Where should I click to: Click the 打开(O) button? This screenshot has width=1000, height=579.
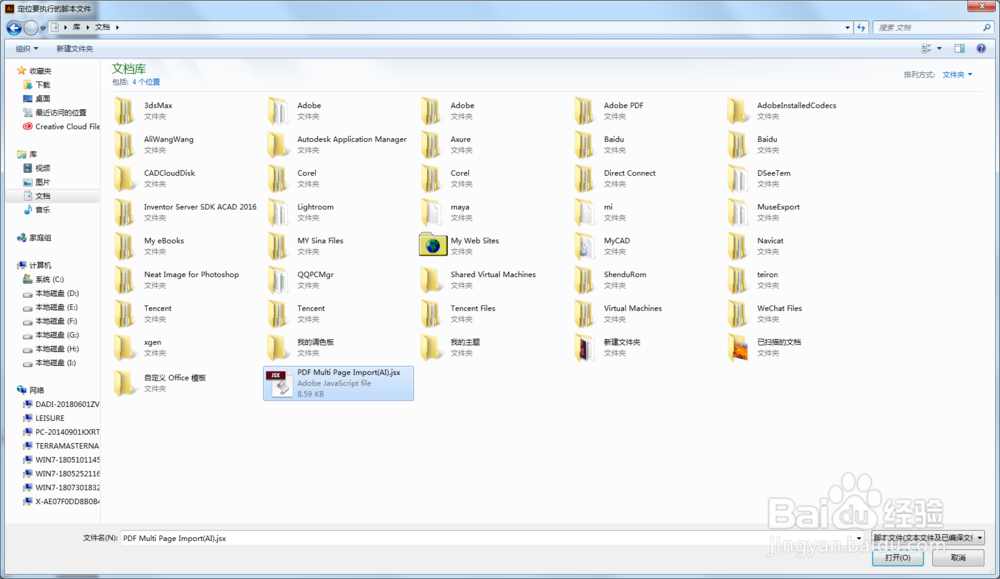pos(897,557)
